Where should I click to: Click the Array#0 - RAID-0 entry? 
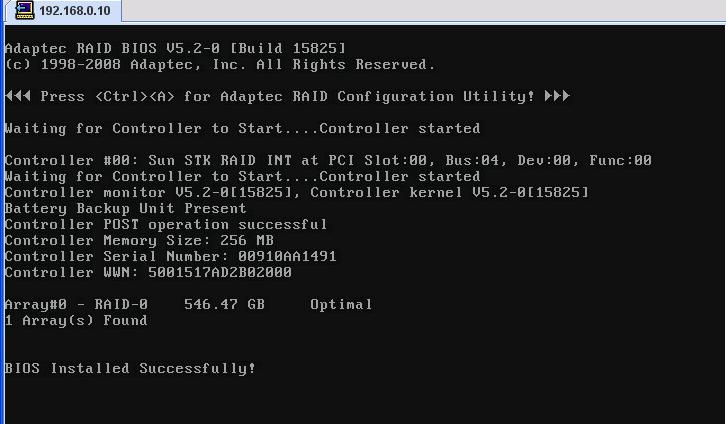(x=76, y=304)
